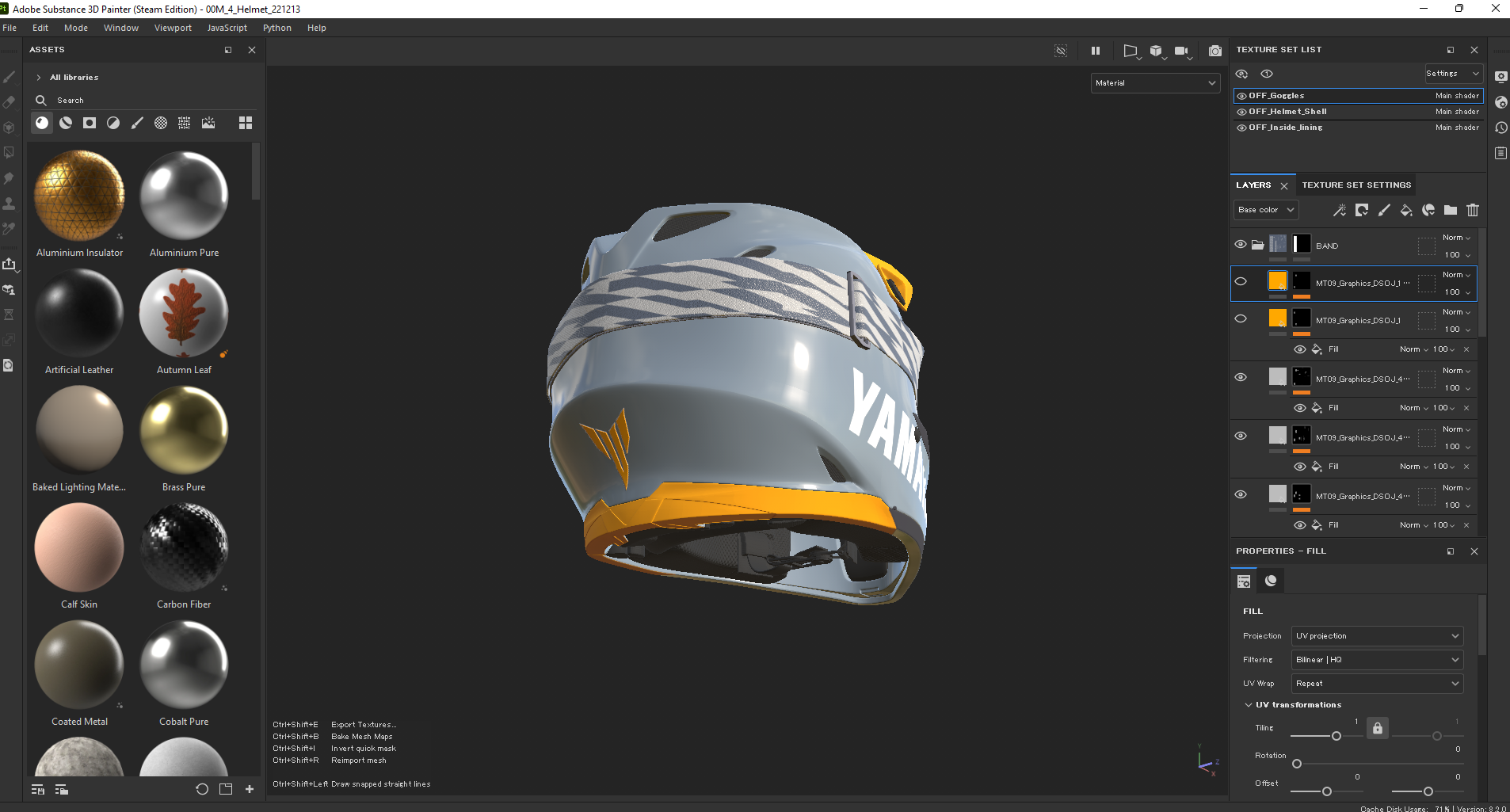Toggle the tiling lock in UV transformations
The image size is (1510, 812).
pyautogui.click(x=1378, y=728)
